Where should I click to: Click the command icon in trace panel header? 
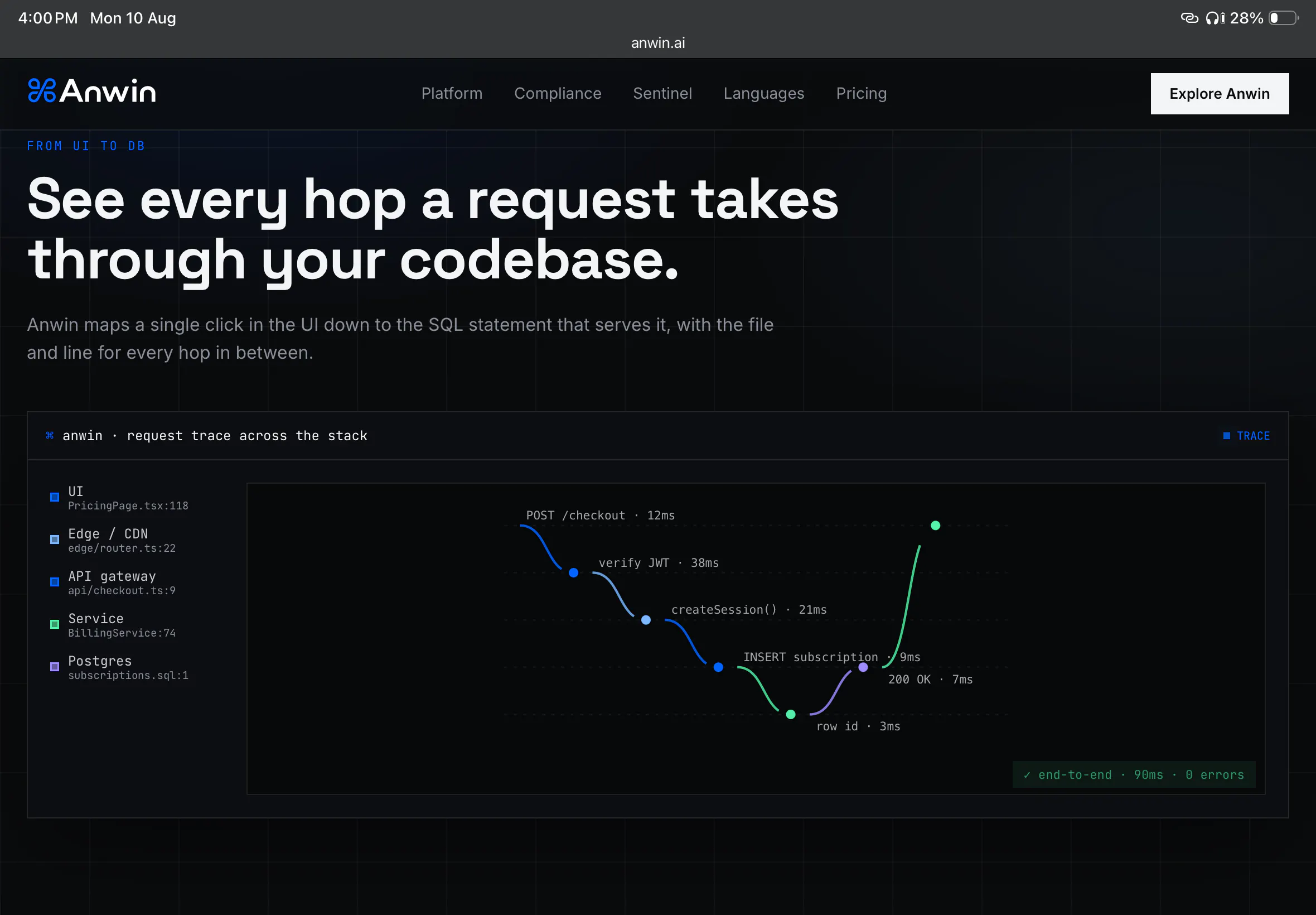pyautogui.click(x=50, y=436)
